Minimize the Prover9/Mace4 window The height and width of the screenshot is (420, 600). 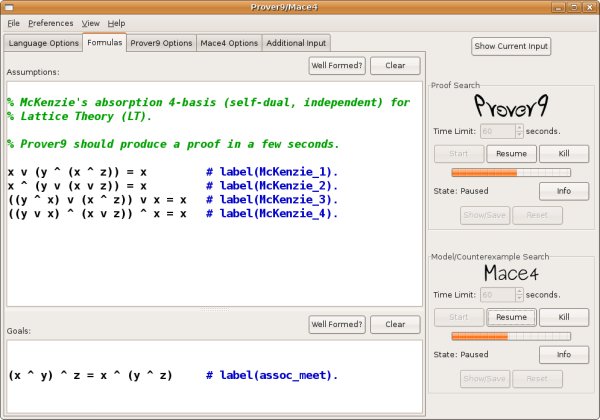pos(558,7)
